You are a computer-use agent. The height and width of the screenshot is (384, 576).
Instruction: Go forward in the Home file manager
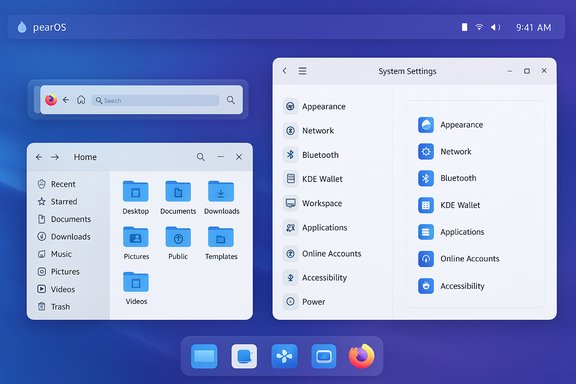[x=55, y=157]
